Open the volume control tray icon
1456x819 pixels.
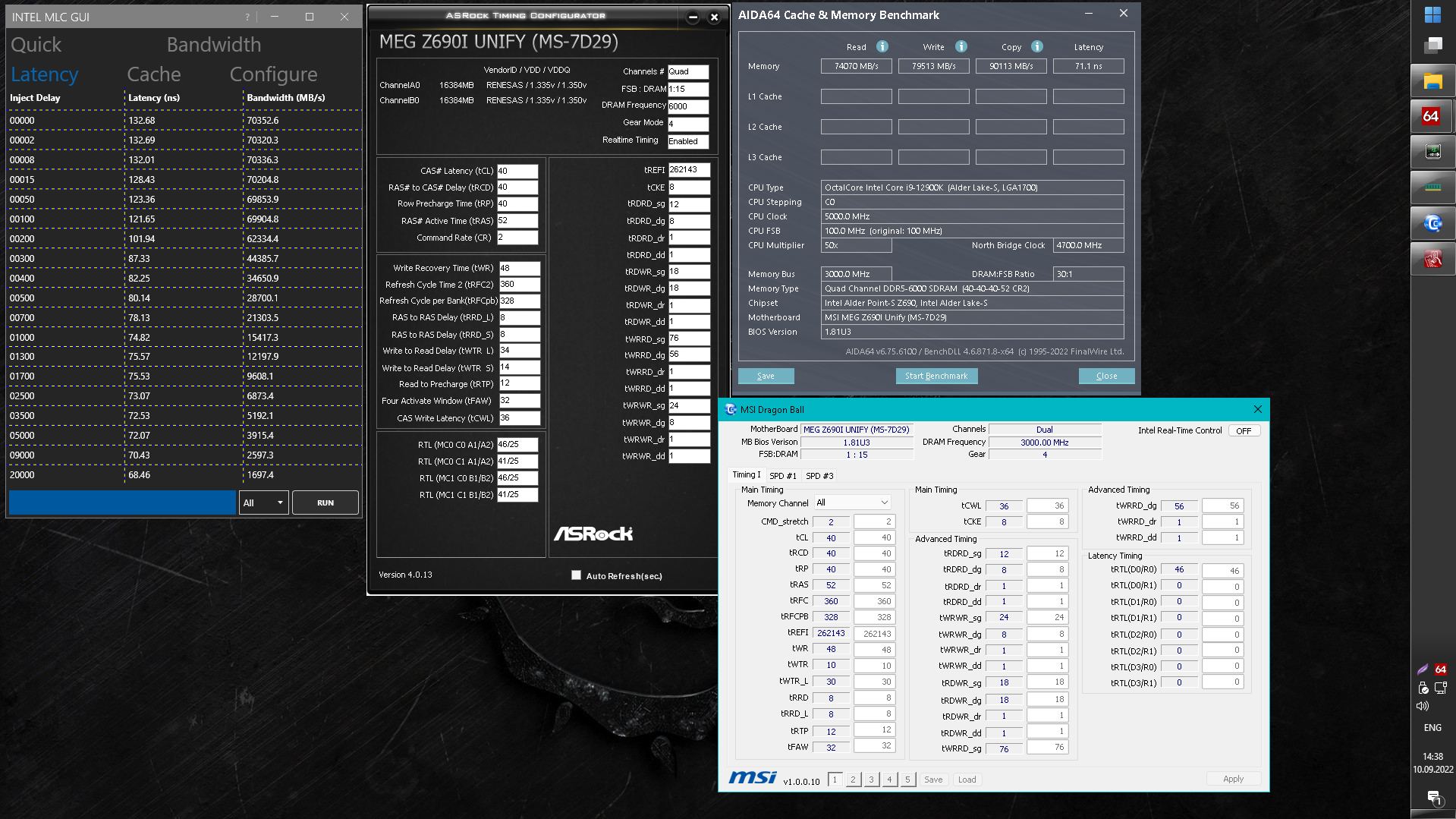point(1423,706)
